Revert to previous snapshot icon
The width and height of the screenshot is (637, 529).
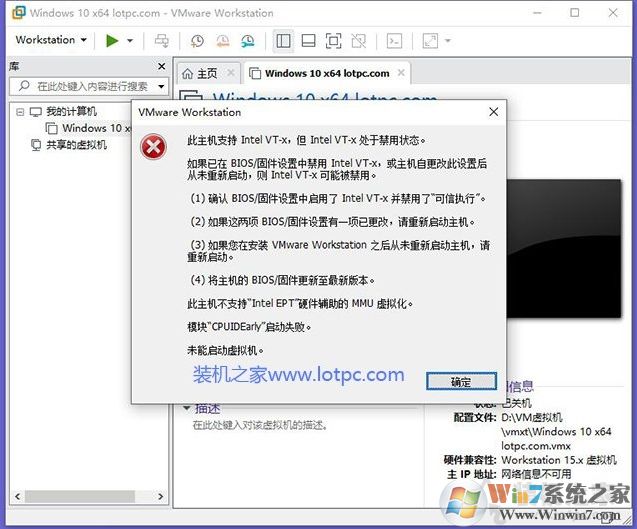click(x=222, y=41)
